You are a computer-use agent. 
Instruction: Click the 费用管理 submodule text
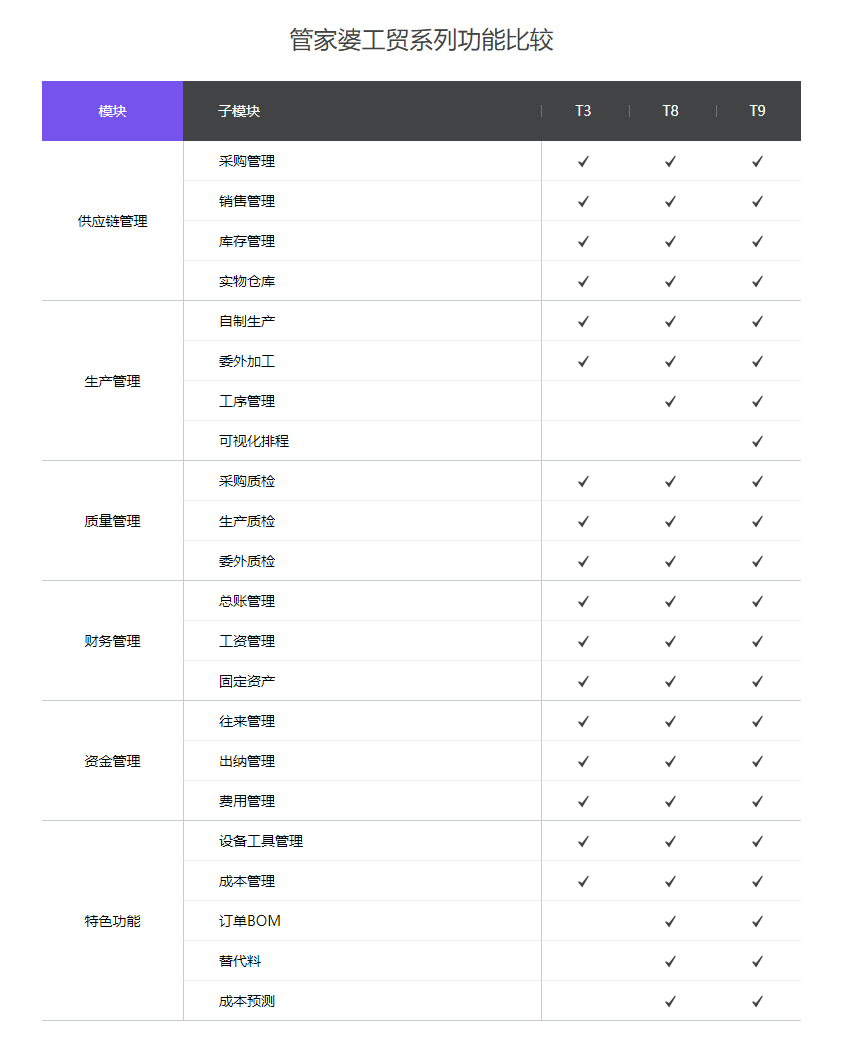[246, 801]
